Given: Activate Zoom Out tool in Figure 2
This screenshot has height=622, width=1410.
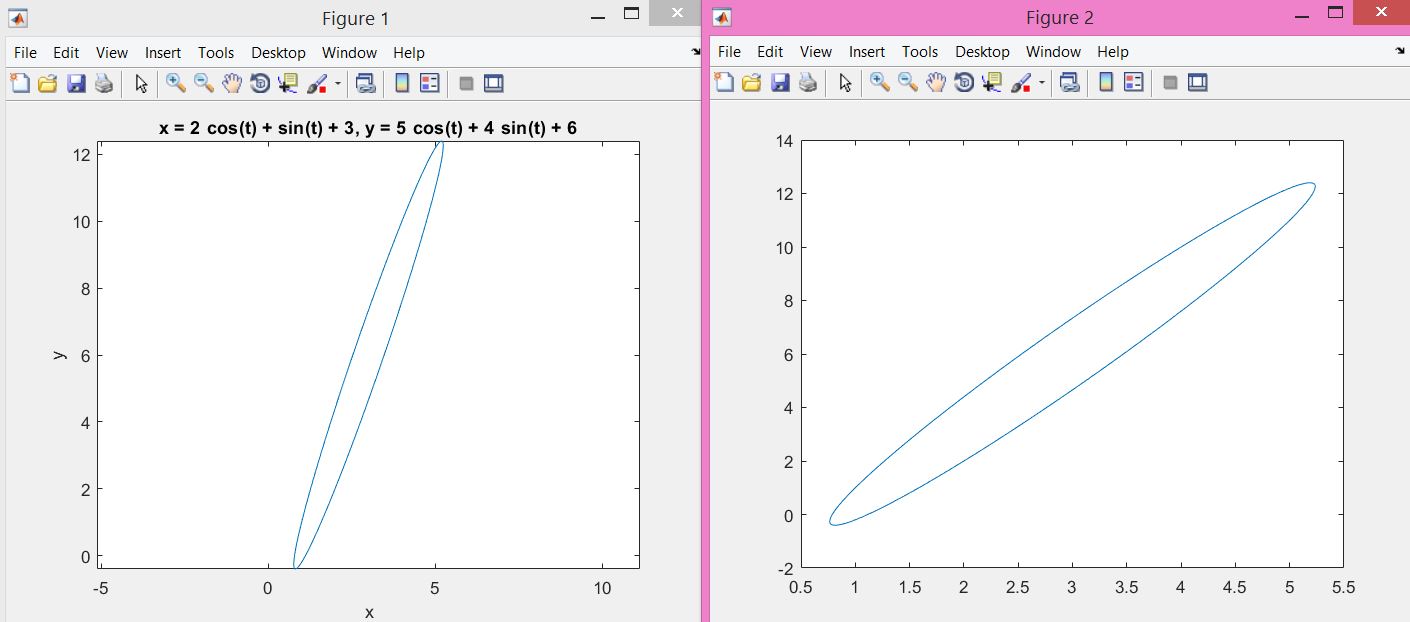Looking at the screenshot, I should (x=908, y=83).
